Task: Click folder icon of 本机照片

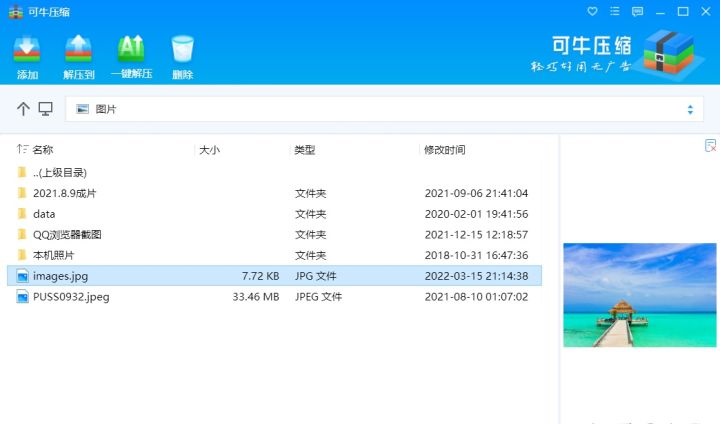Action: 22,255
